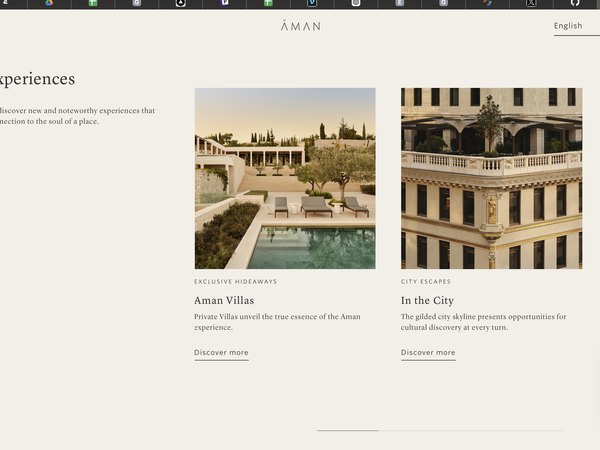The height and width of the screenshot is (450, 600).
Task: Select the tab with blue V favicon
Action: click(312, 3)
